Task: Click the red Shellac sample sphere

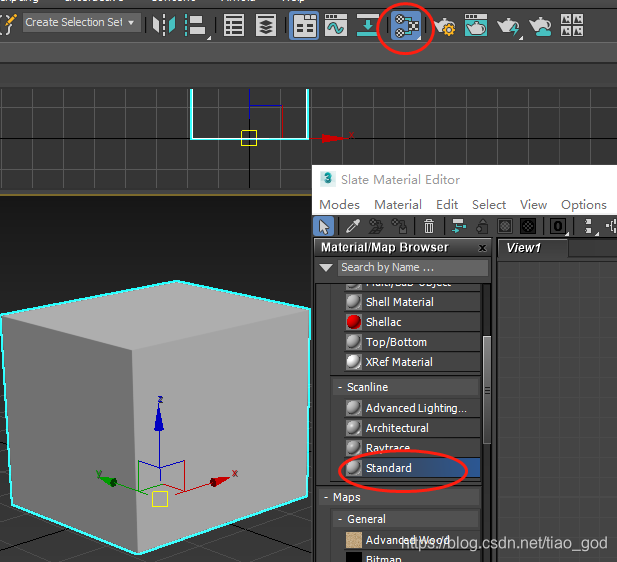Action: (354, 322)
